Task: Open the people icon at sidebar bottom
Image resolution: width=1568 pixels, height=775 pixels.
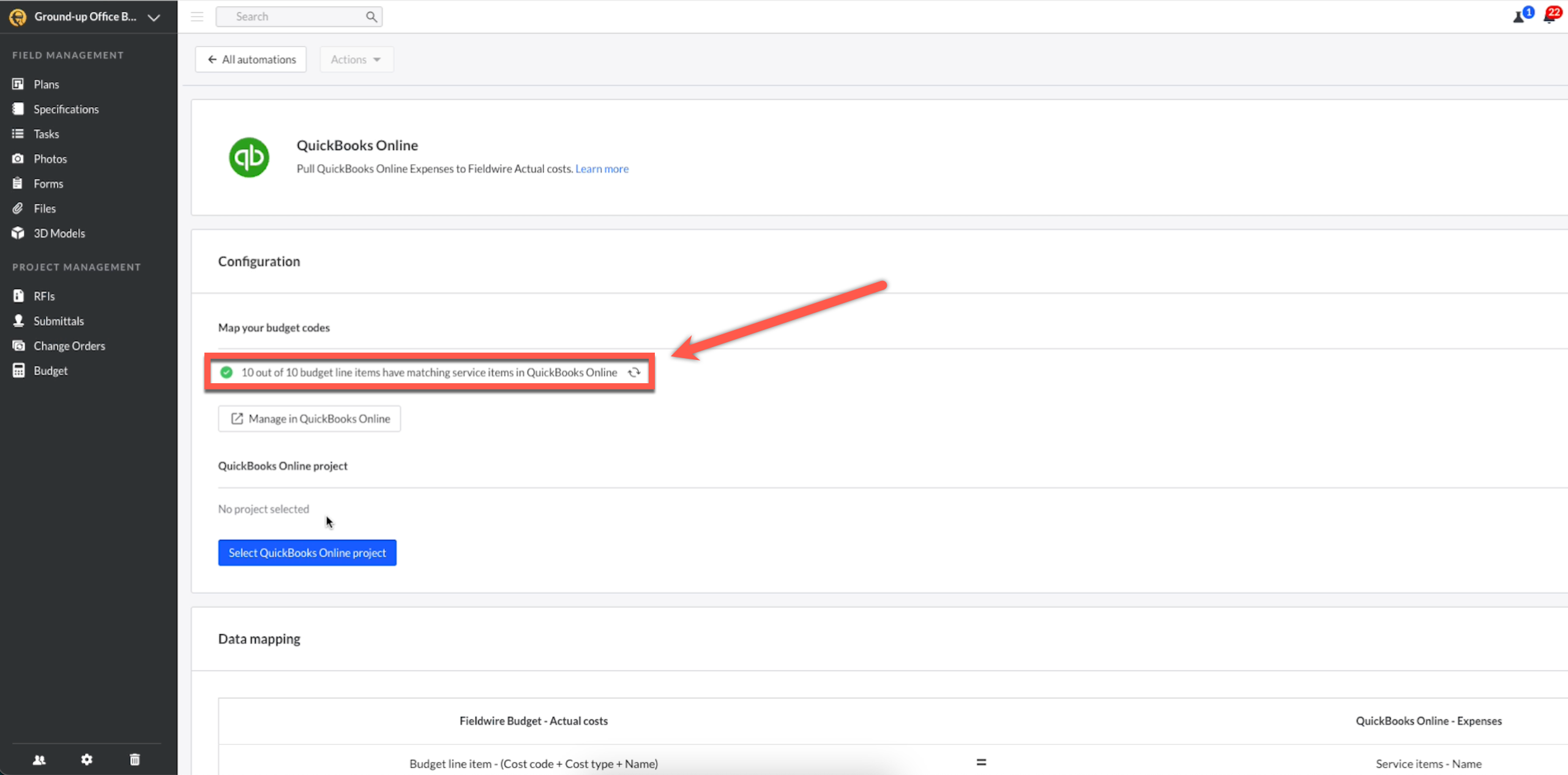Action: (39, 760)
